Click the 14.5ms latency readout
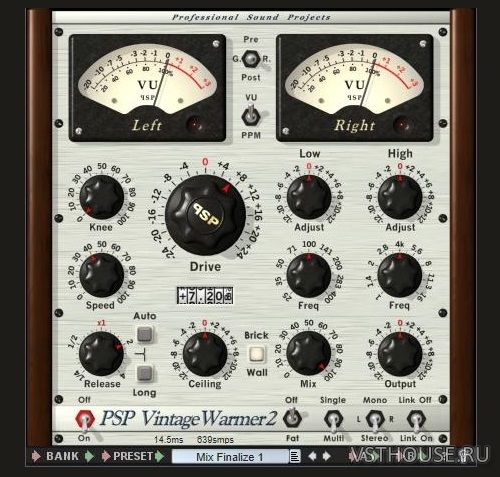The height and width of the screenshot is (477, 500). coord(168,440)
